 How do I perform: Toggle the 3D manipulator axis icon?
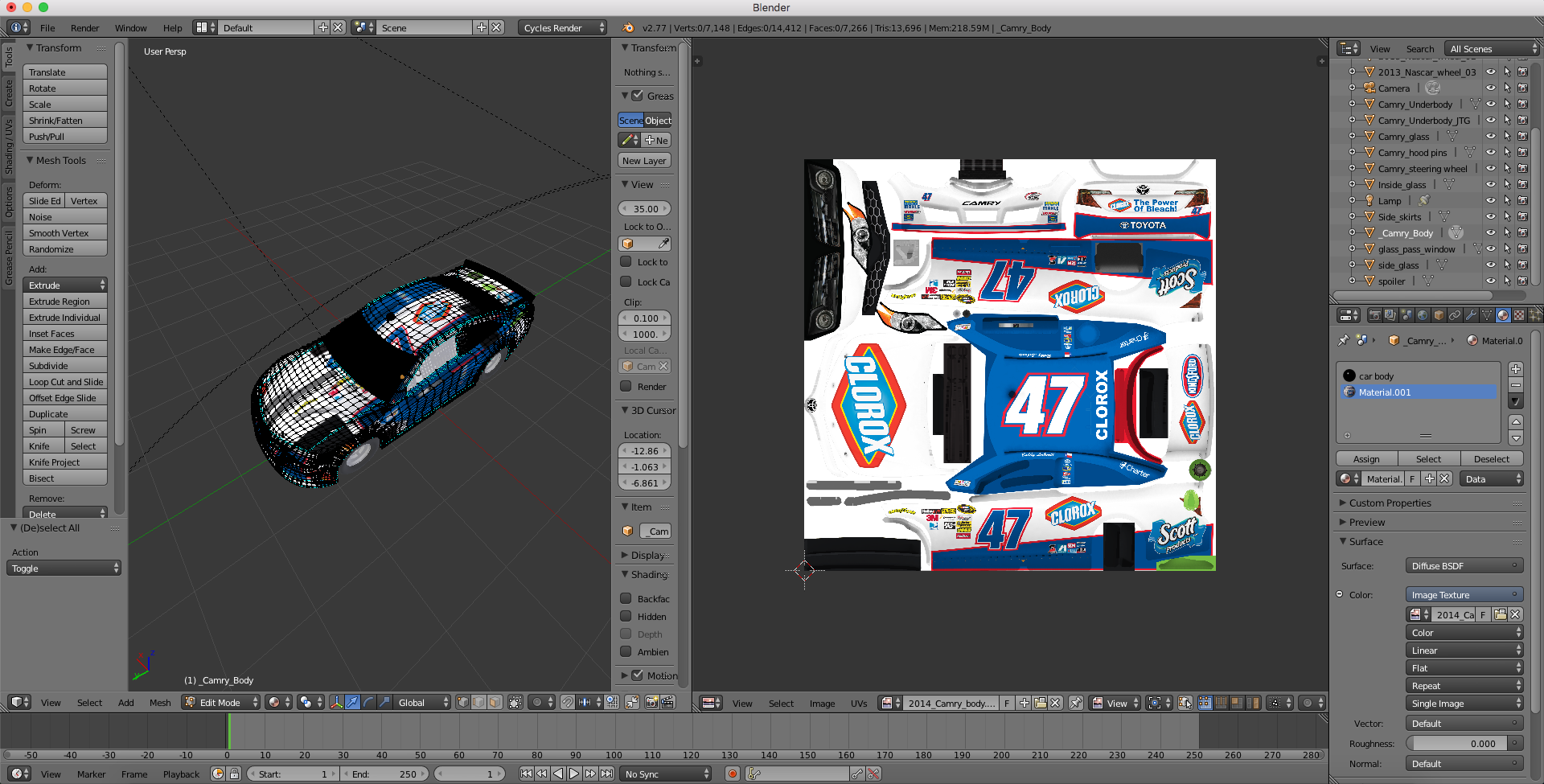coord(336,702)
